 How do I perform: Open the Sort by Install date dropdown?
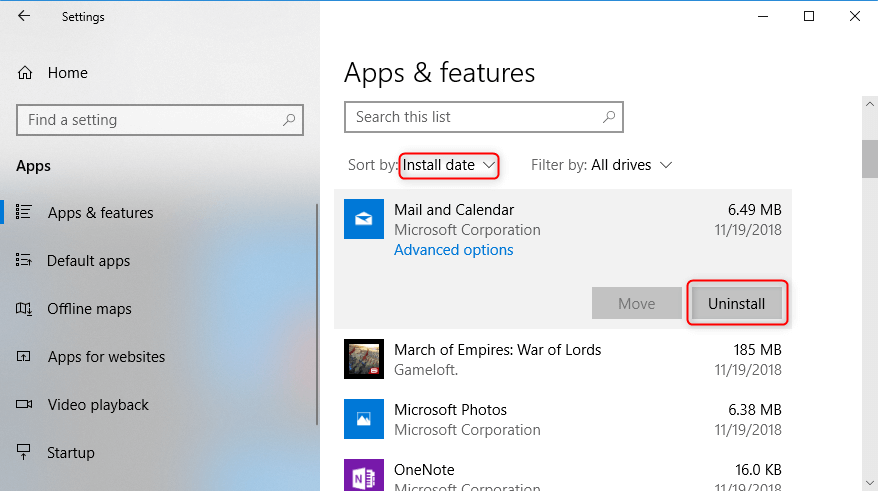point(449,165)
